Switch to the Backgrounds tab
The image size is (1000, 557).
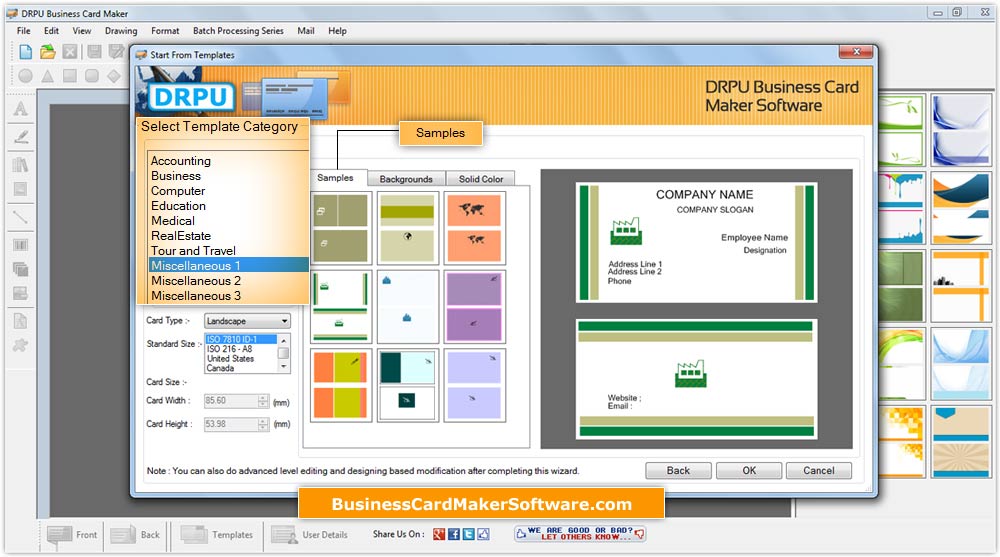click(x=406, y=179)
